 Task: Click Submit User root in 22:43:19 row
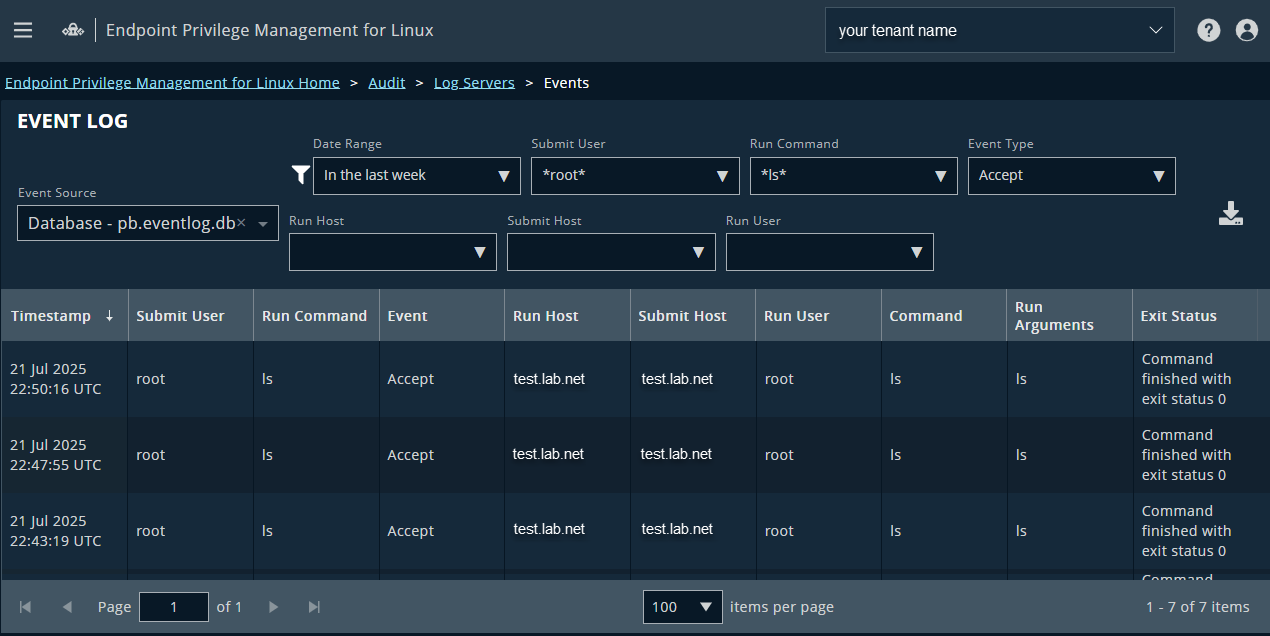point(151,531)
